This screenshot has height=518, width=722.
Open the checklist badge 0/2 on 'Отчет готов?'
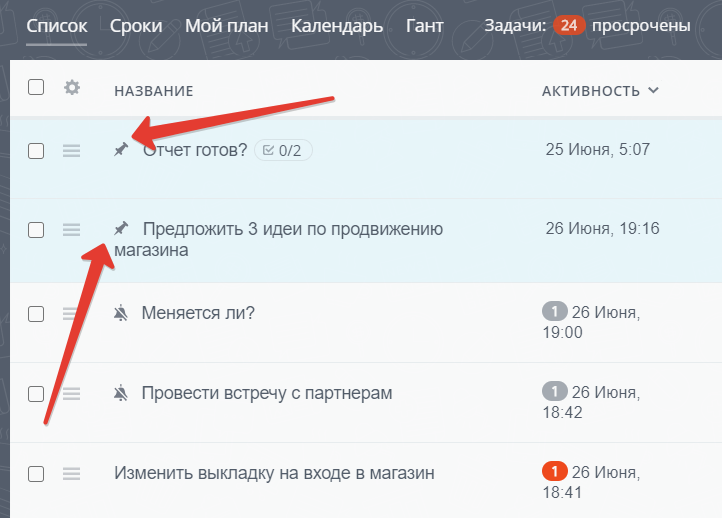coord(283,150)
